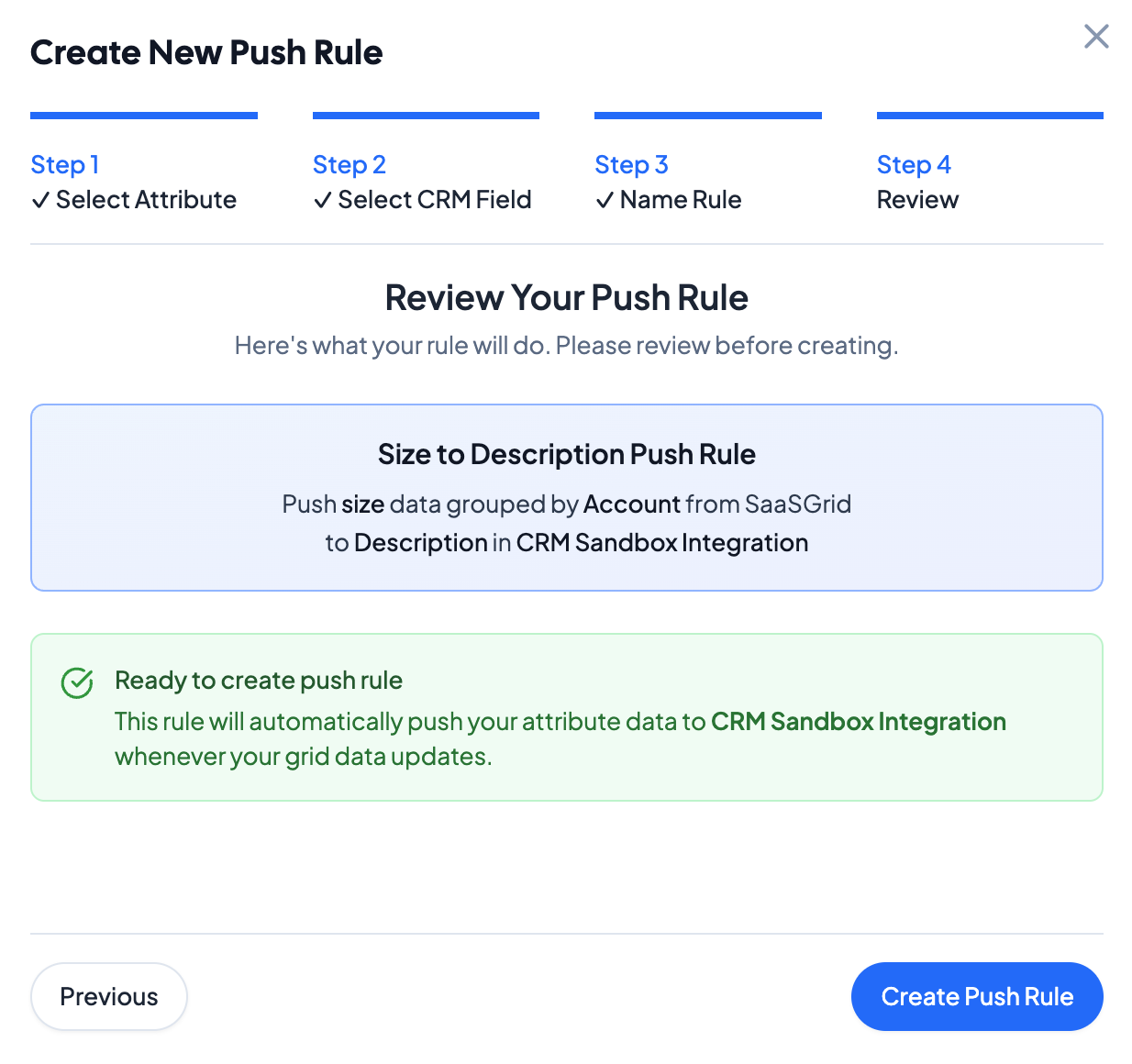Select the Step 1 label
Image resolution: width=1132 pixels, height=1064 pixels.
[64, 165]
